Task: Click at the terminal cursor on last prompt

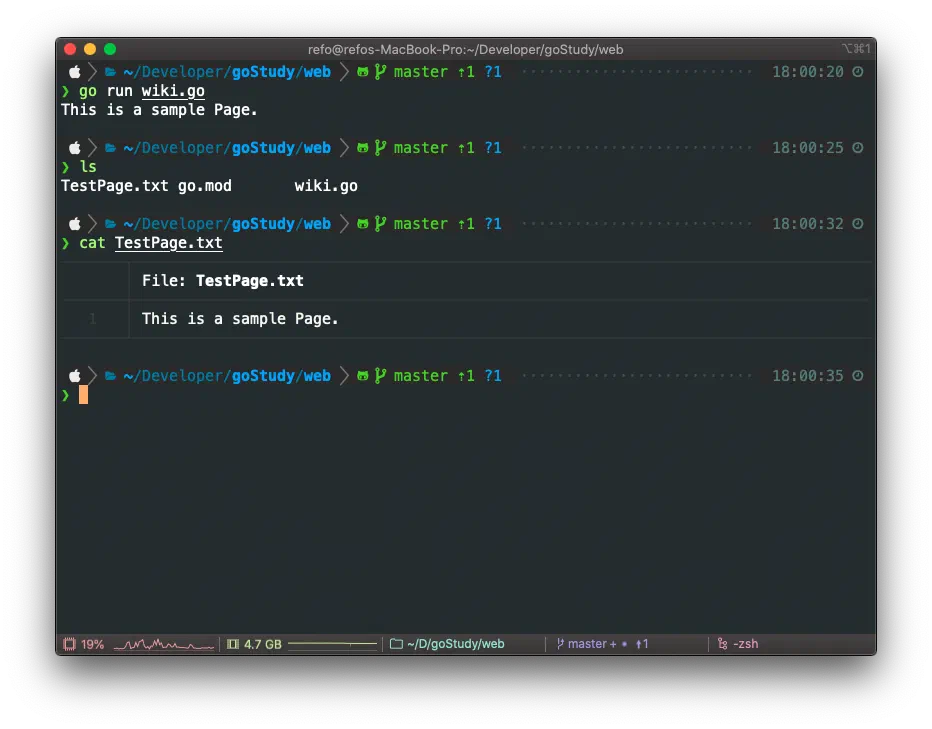Action: [x=84, y=395]
